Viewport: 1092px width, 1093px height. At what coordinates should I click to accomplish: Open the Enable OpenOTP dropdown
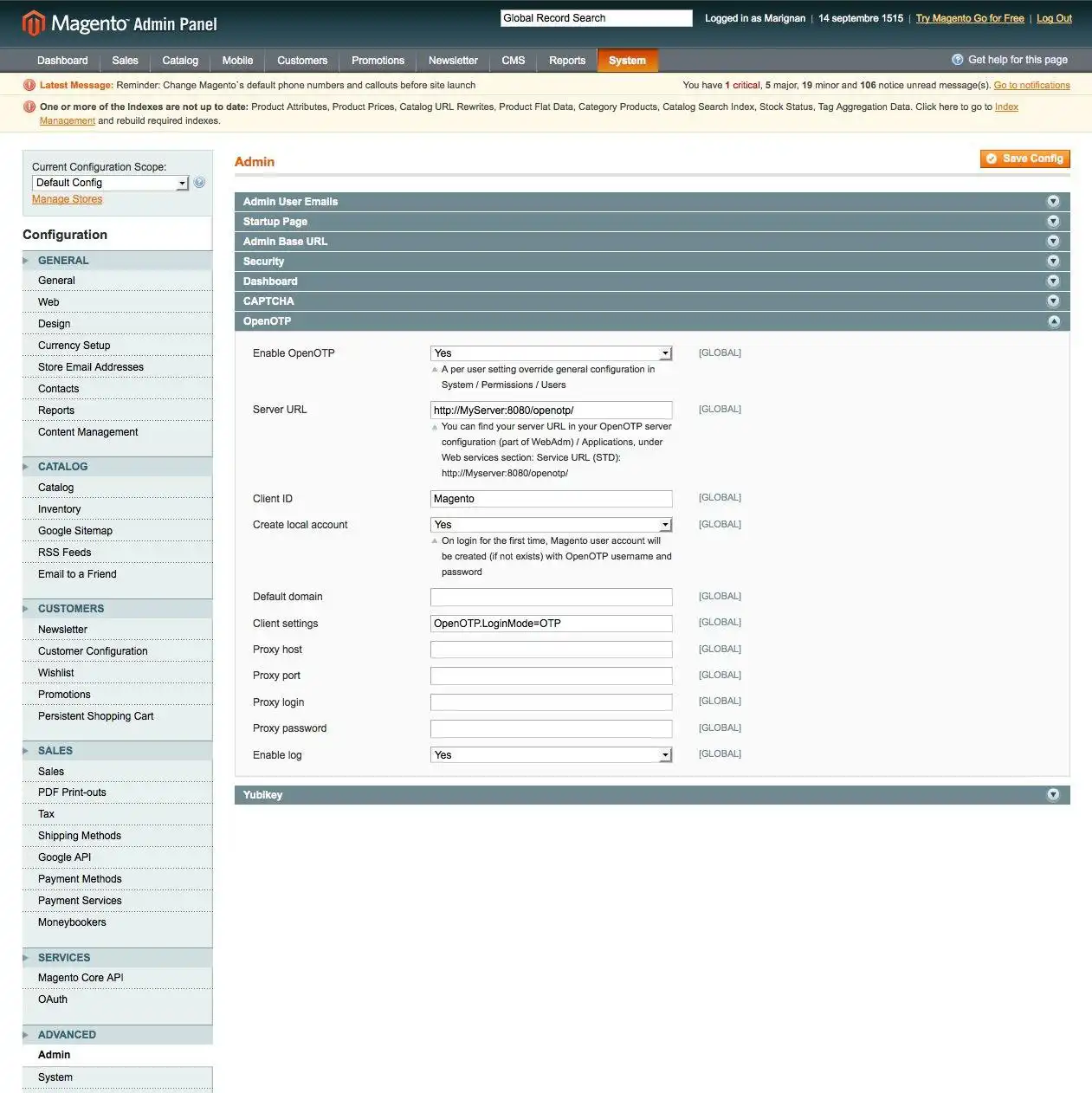(x=551, y=353)
